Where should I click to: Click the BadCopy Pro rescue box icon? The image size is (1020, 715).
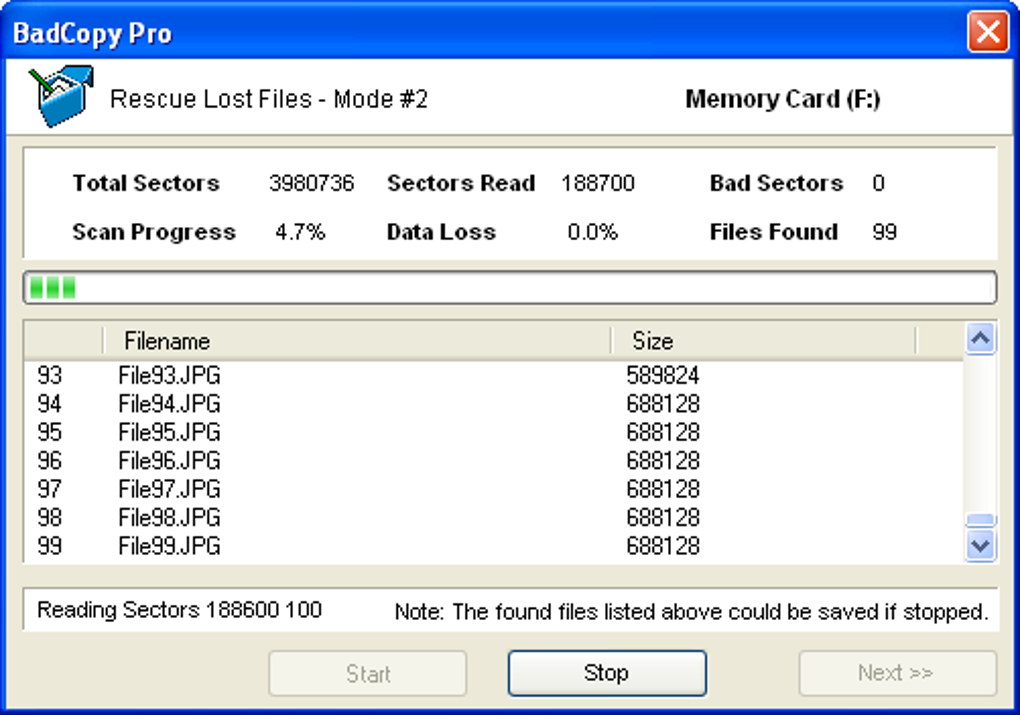pos(60,96)
